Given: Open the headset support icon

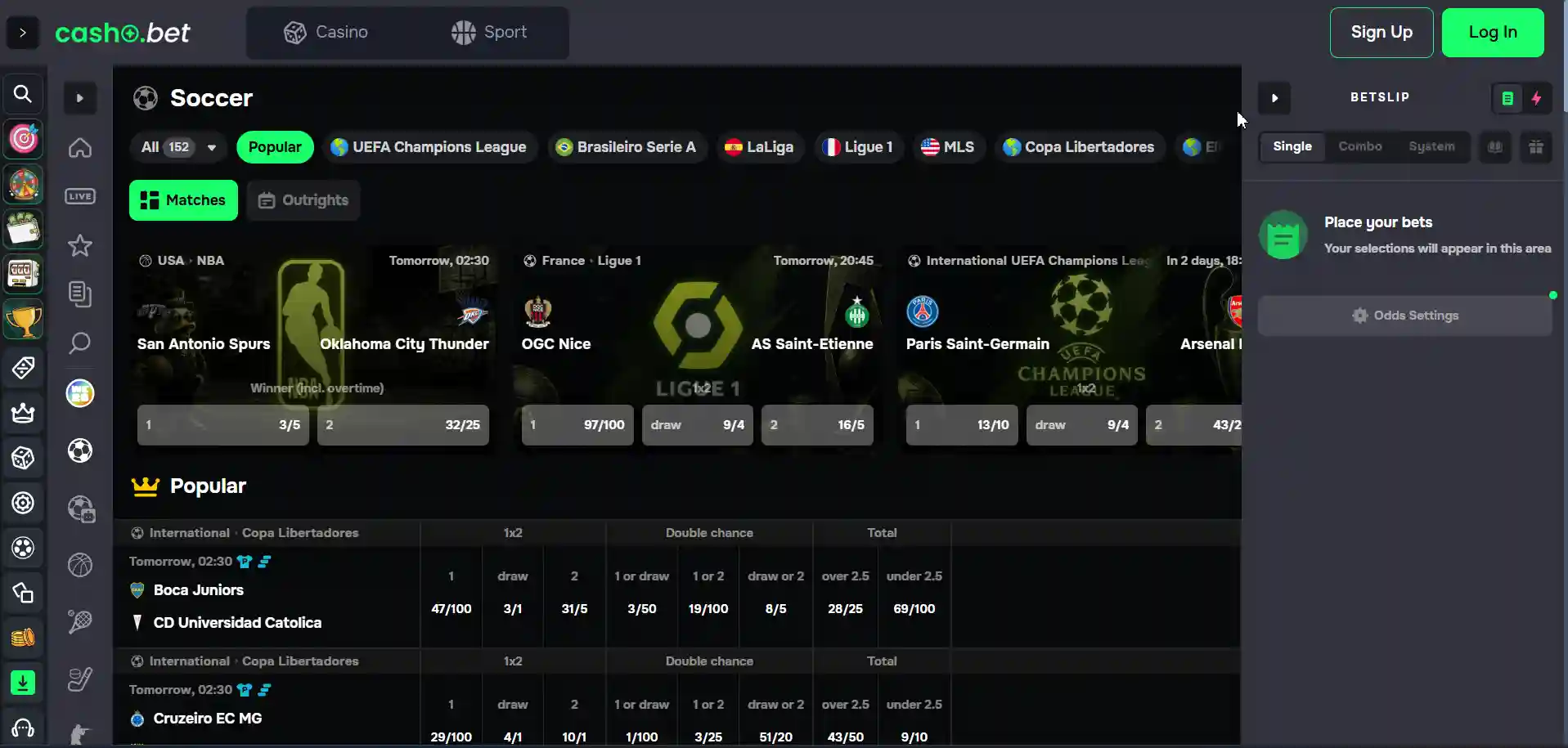Looking at the screenshot, I should 23,728.
